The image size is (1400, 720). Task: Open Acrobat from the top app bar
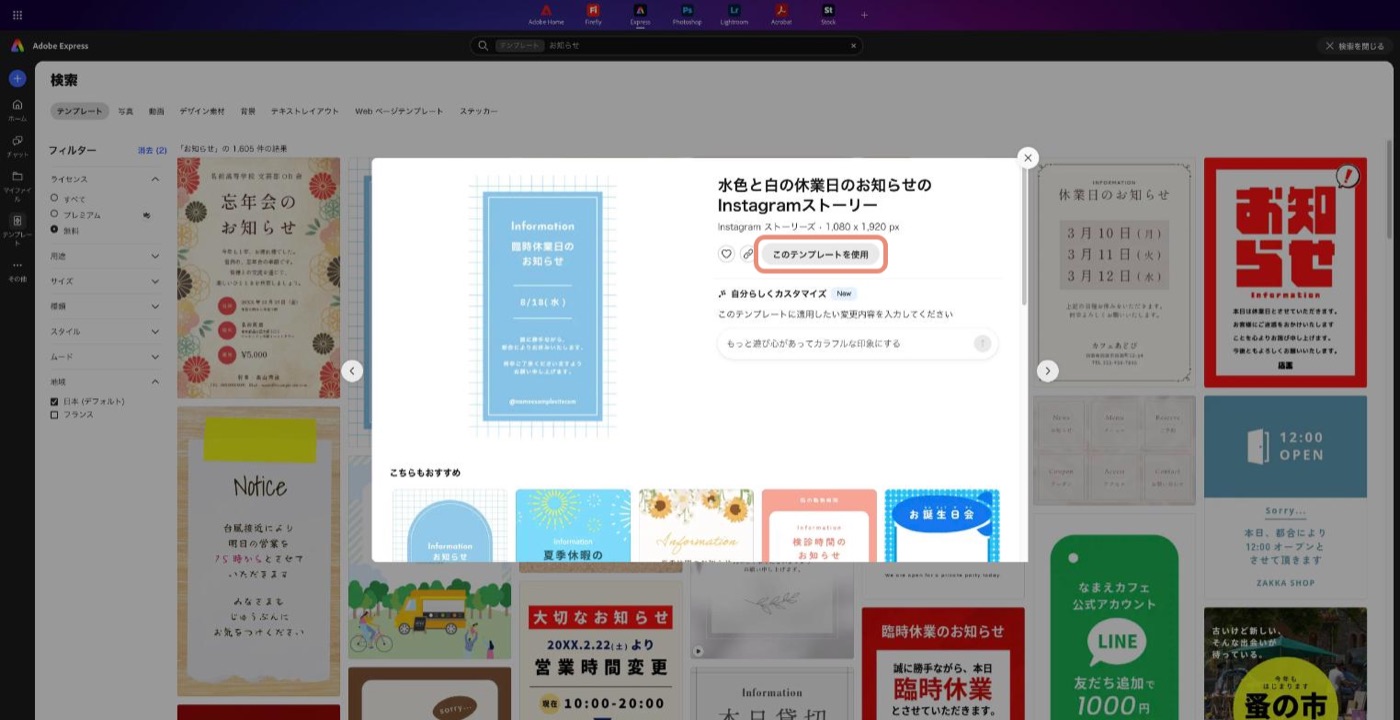pyautogui.click(x=781, y=14)
